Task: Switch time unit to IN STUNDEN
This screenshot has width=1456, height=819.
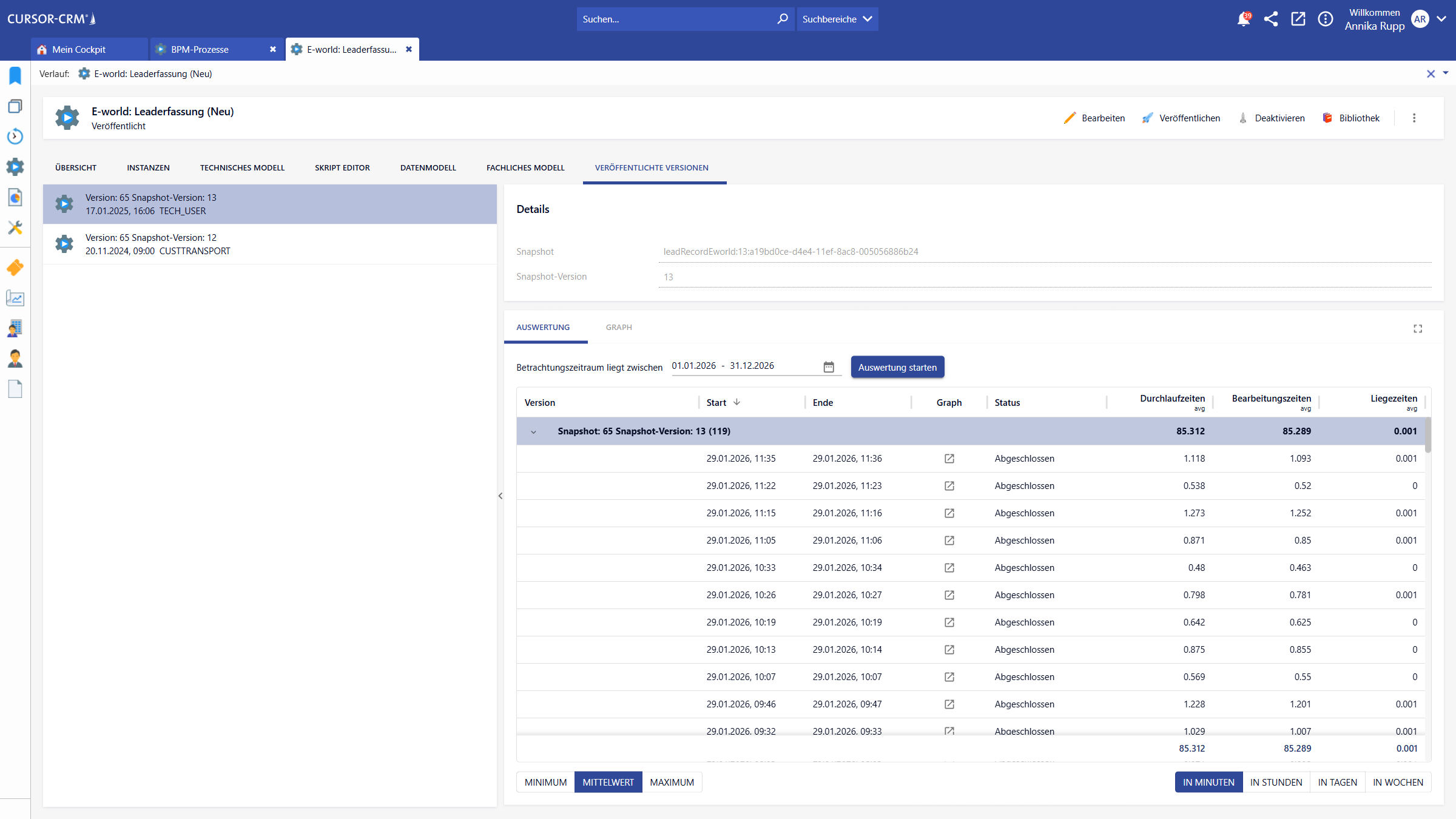Action: 1276,782
